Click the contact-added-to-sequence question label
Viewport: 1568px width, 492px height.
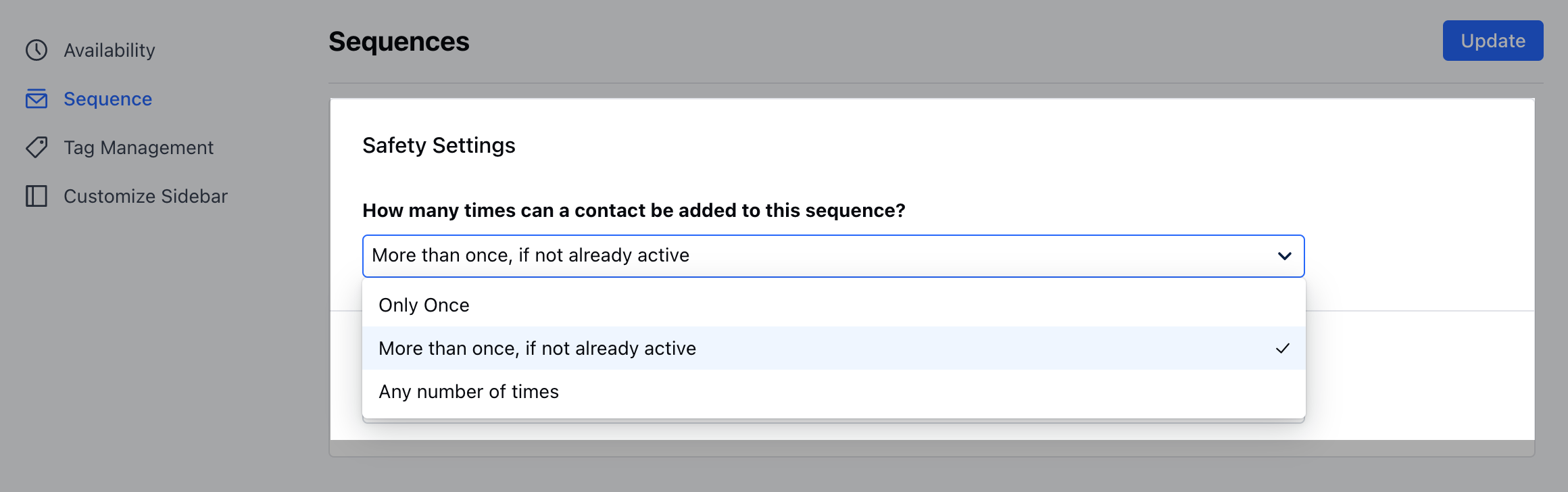pyautogui.click(x=633, y=210)
